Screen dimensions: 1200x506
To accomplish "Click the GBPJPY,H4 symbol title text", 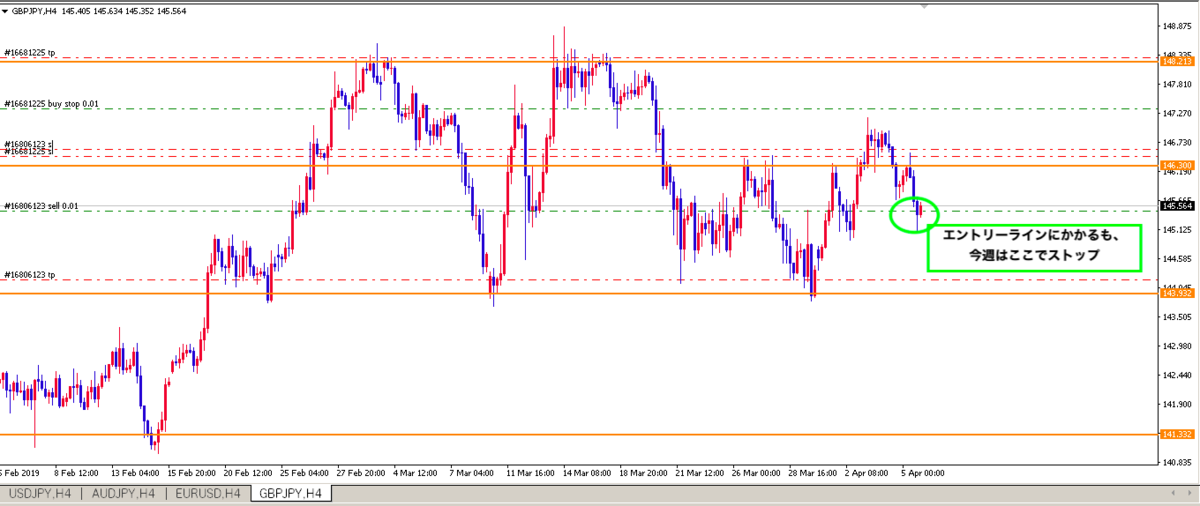I will pyautogui.click(x=34, y=11).
